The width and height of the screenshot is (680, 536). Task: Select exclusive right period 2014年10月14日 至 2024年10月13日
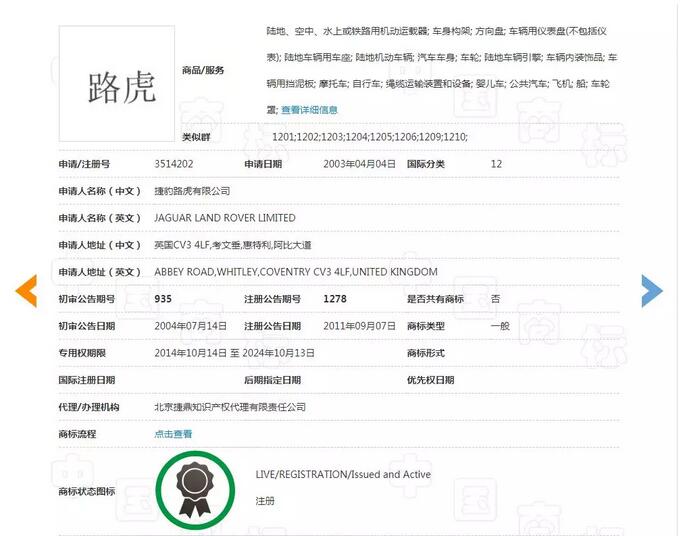[234, 353]
